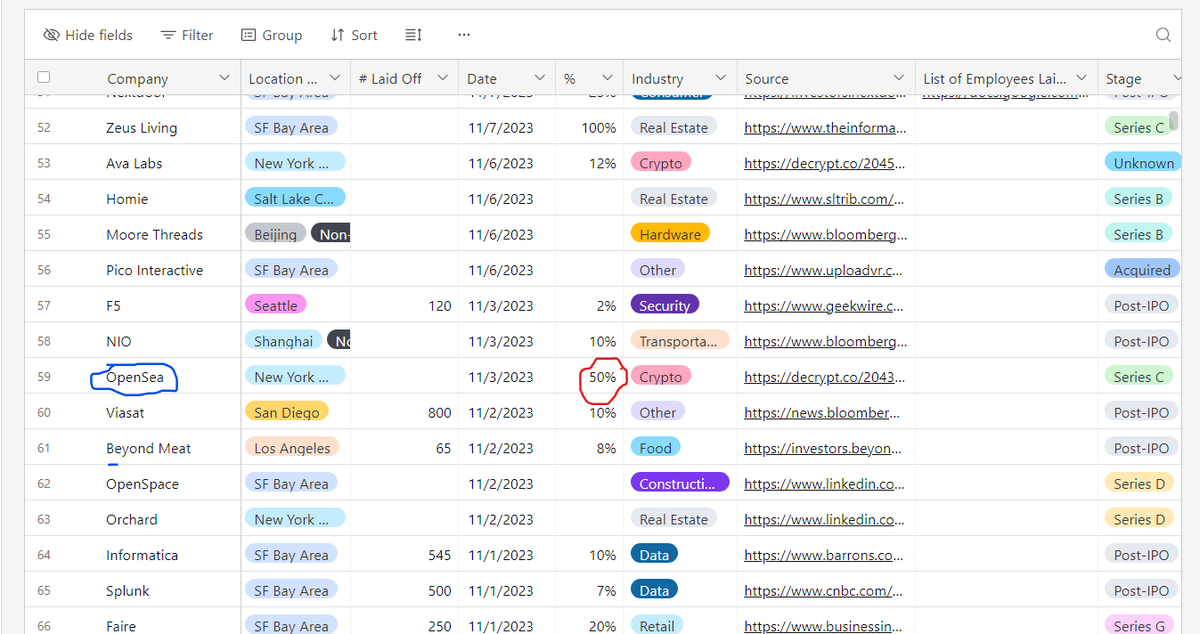This screenshot has height=634, width=1200.
Task: Open bloomberg link for NIO row
Action: pyautogui.click(x=825, y=341)
